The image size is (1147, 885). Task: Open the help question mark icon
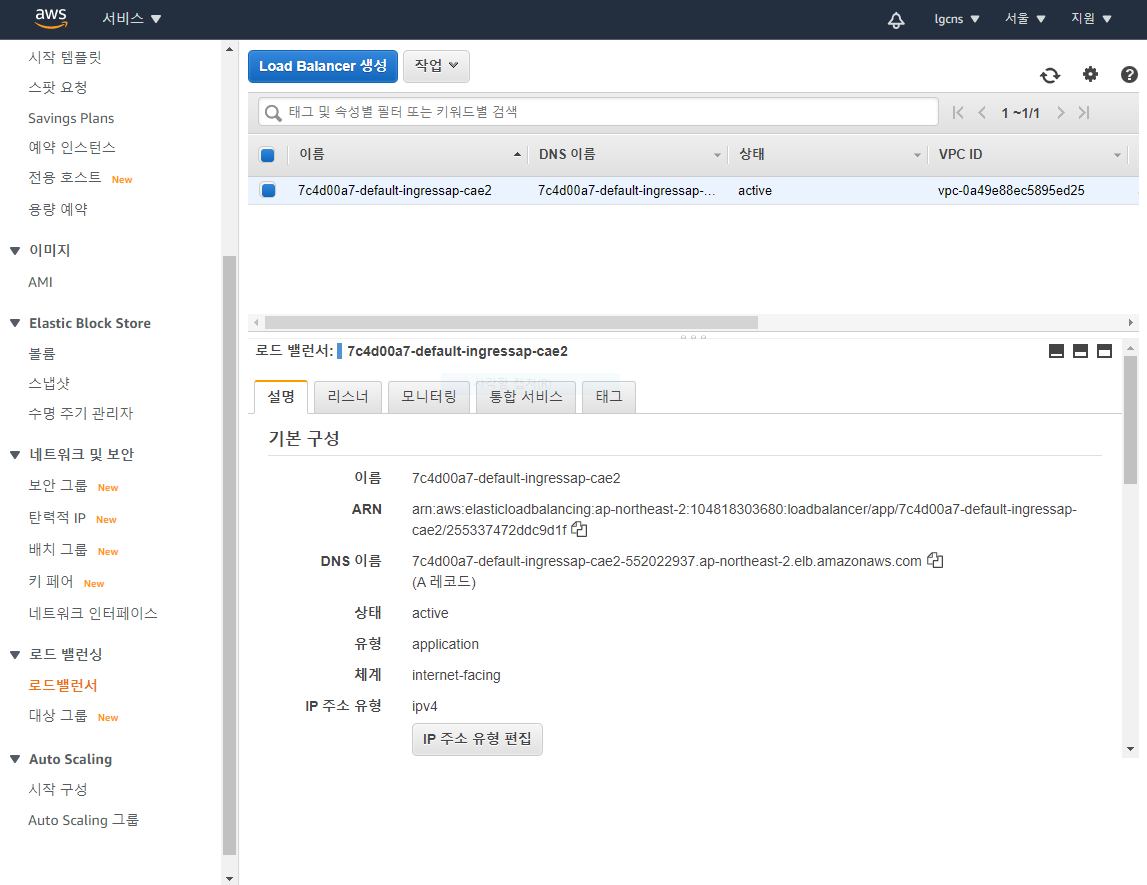(x=1129, y=74)
